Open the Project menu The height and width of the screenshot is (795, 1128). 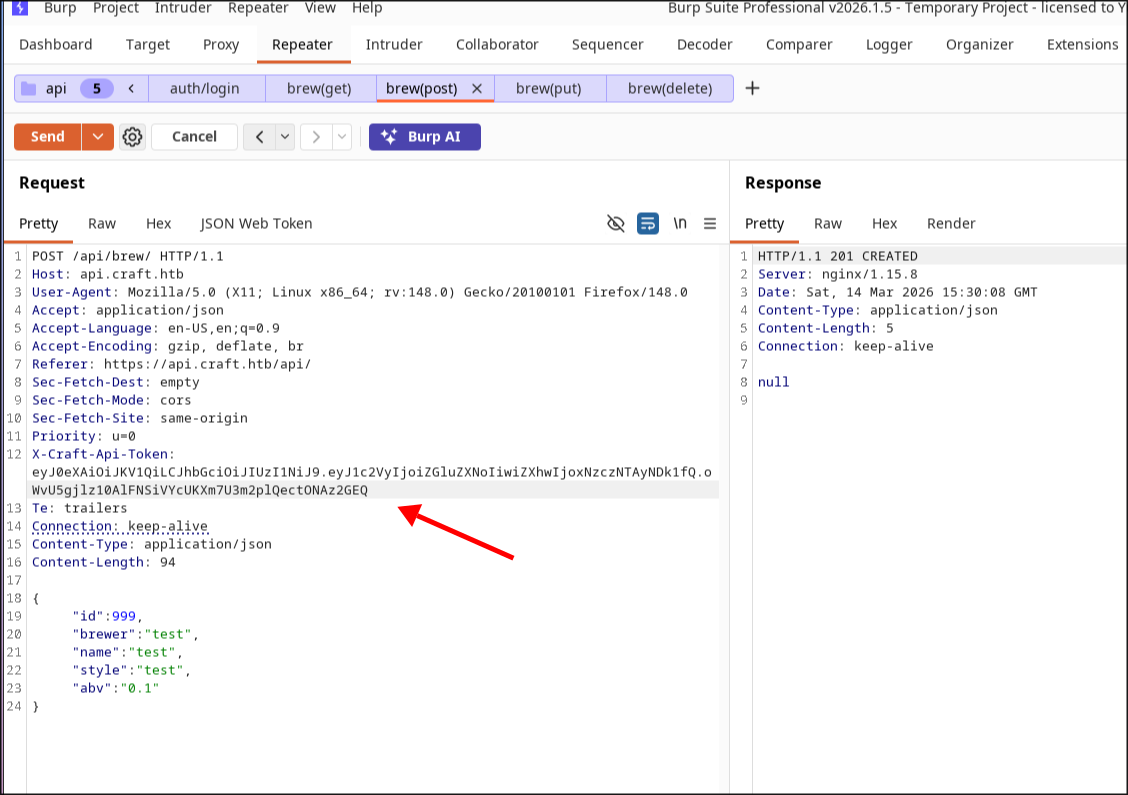click(x=116, y=8)
